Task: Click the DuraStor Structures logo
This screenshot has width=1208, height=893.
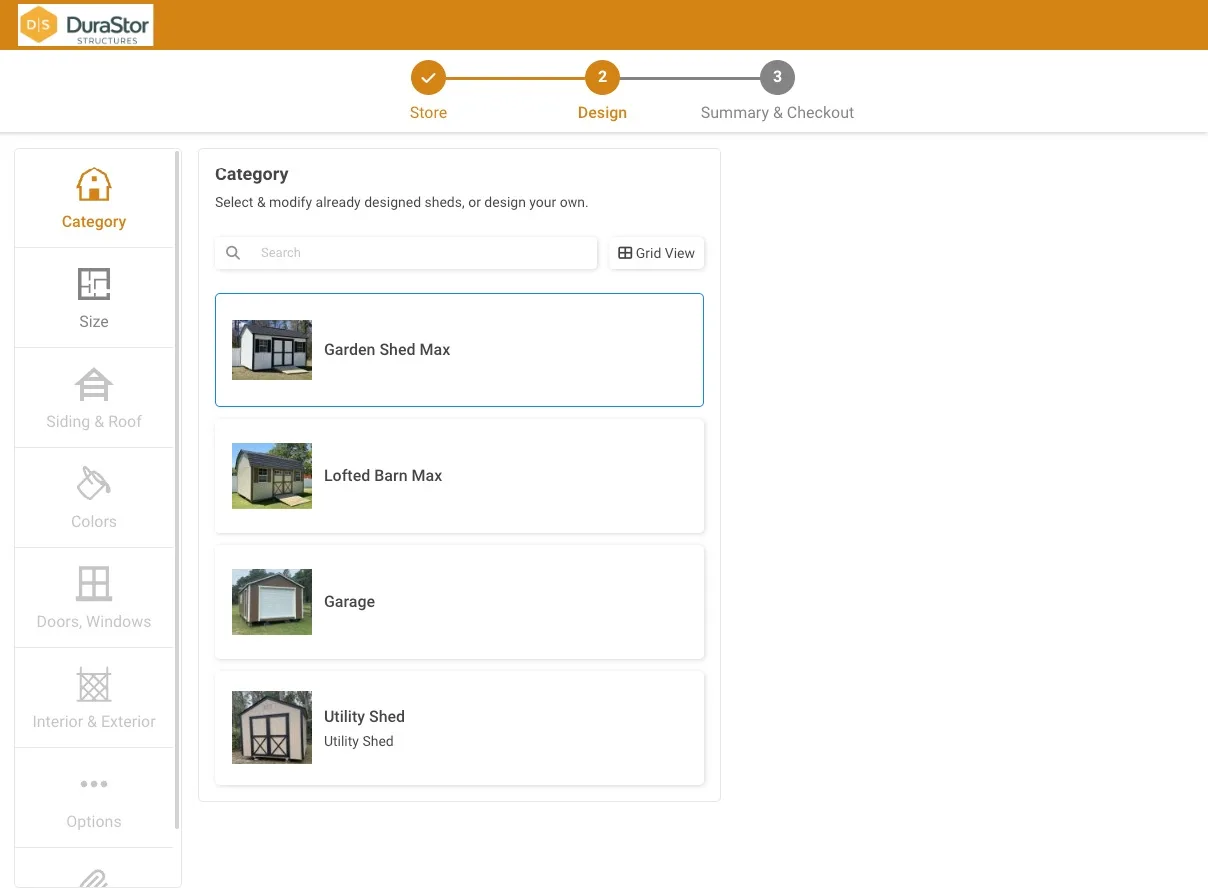Action: (86, 25)
